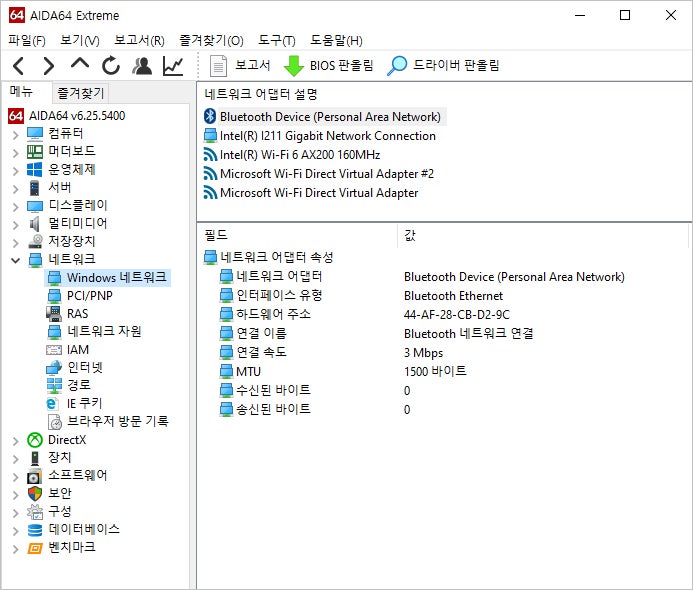Viewport: 693px width, 590px height.
Task: Open the 도구(T) menu
Action: tap(277, 41)
